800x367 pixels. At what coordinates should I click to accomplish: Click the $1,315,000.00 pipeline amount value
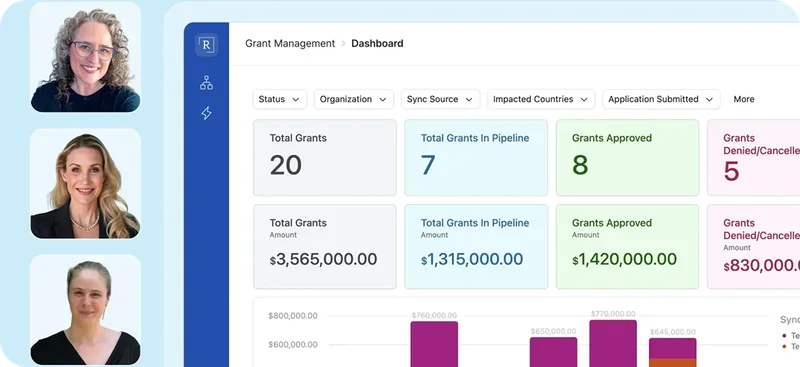coord(472,259)
